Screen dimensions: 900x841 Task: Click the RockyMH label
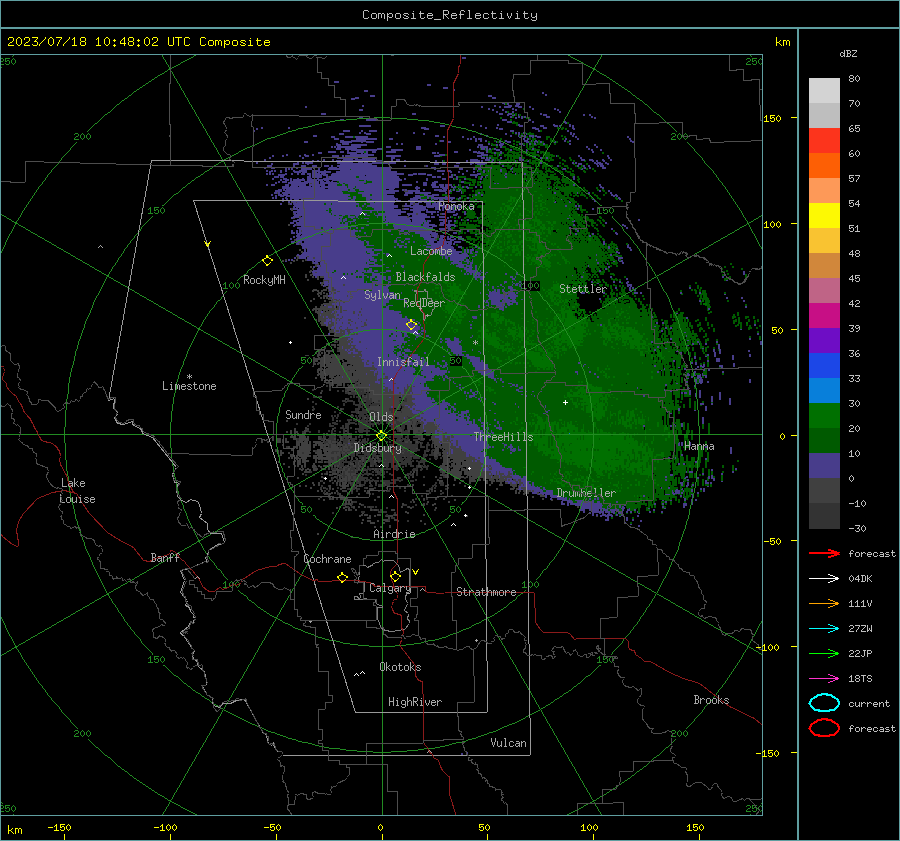(x=264, y=280)
